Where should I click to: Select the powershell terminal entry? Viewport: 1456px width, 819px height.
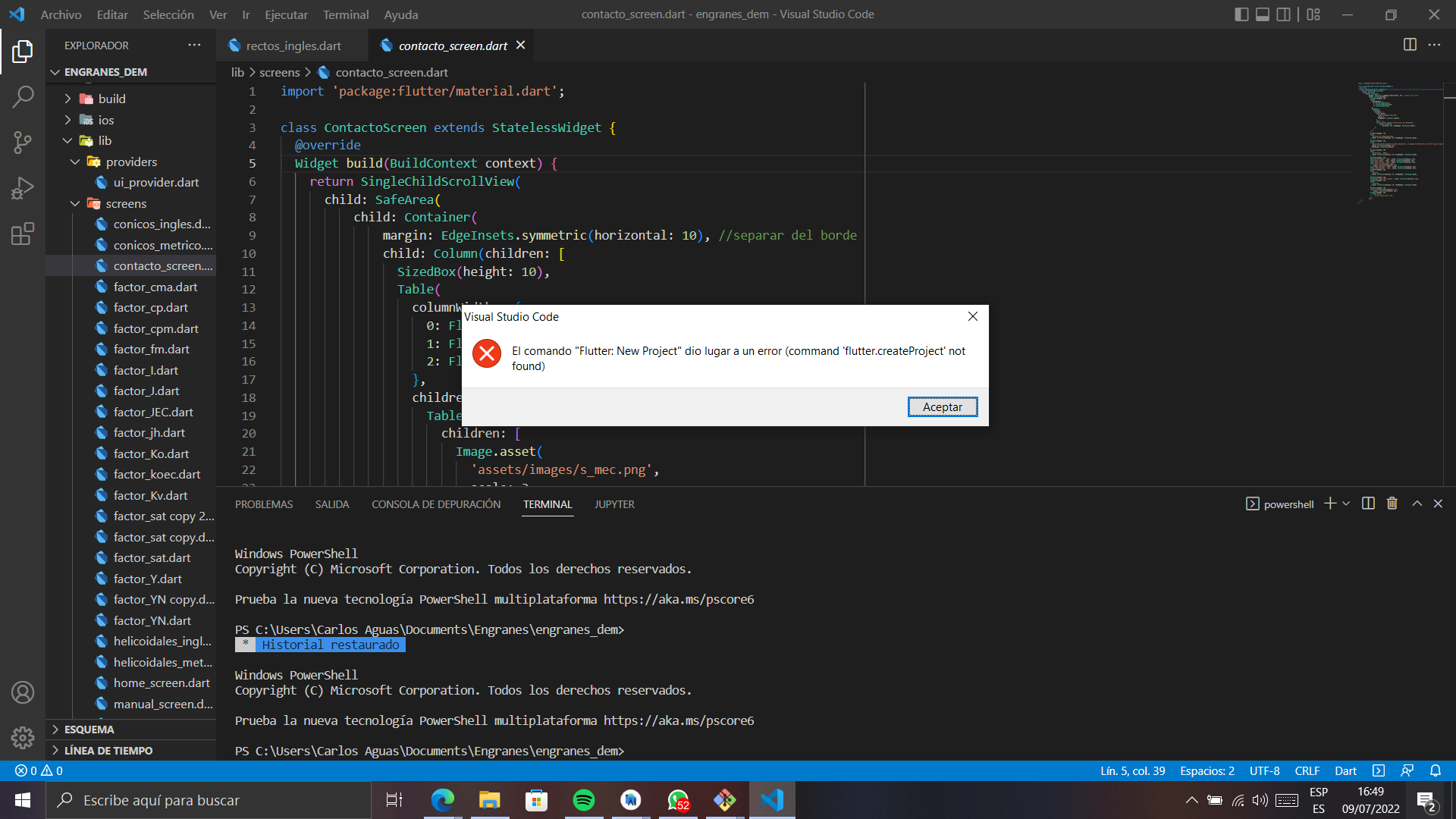pos(1280,504)
